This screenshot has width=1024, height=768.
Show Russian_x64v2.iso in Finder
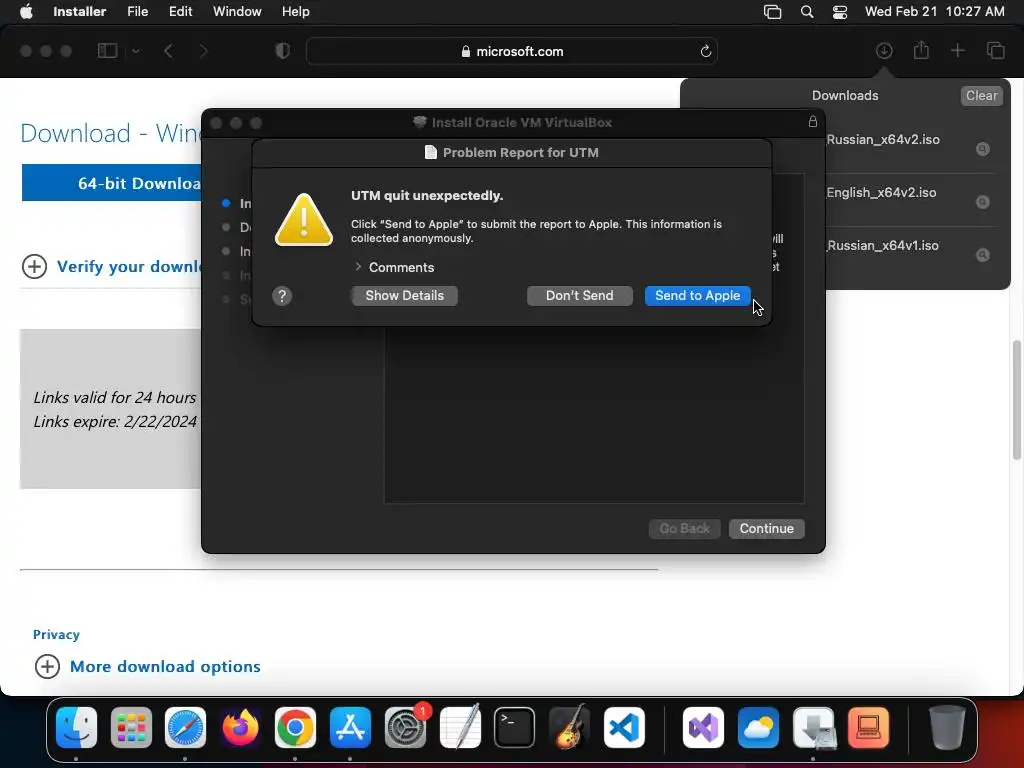[982, 150]
